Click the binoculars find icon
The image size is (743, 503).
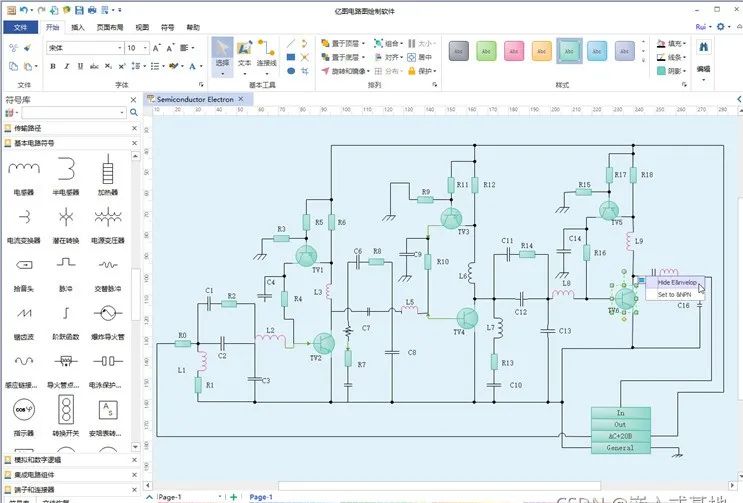pyautogui.click(x=703, y=47)
